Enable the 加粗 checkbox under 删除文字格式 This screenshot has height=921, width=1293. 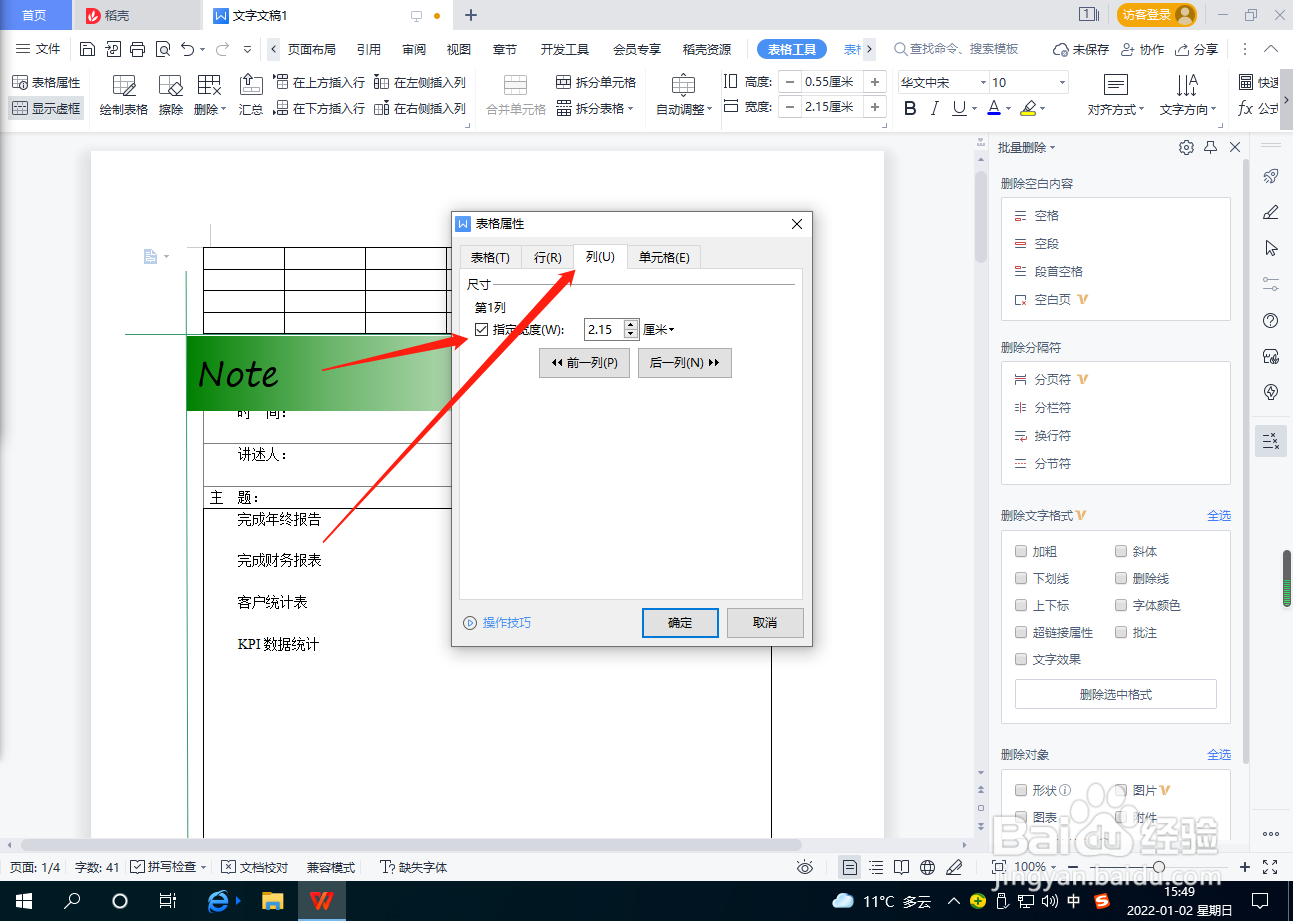(x=1021, y=551)
